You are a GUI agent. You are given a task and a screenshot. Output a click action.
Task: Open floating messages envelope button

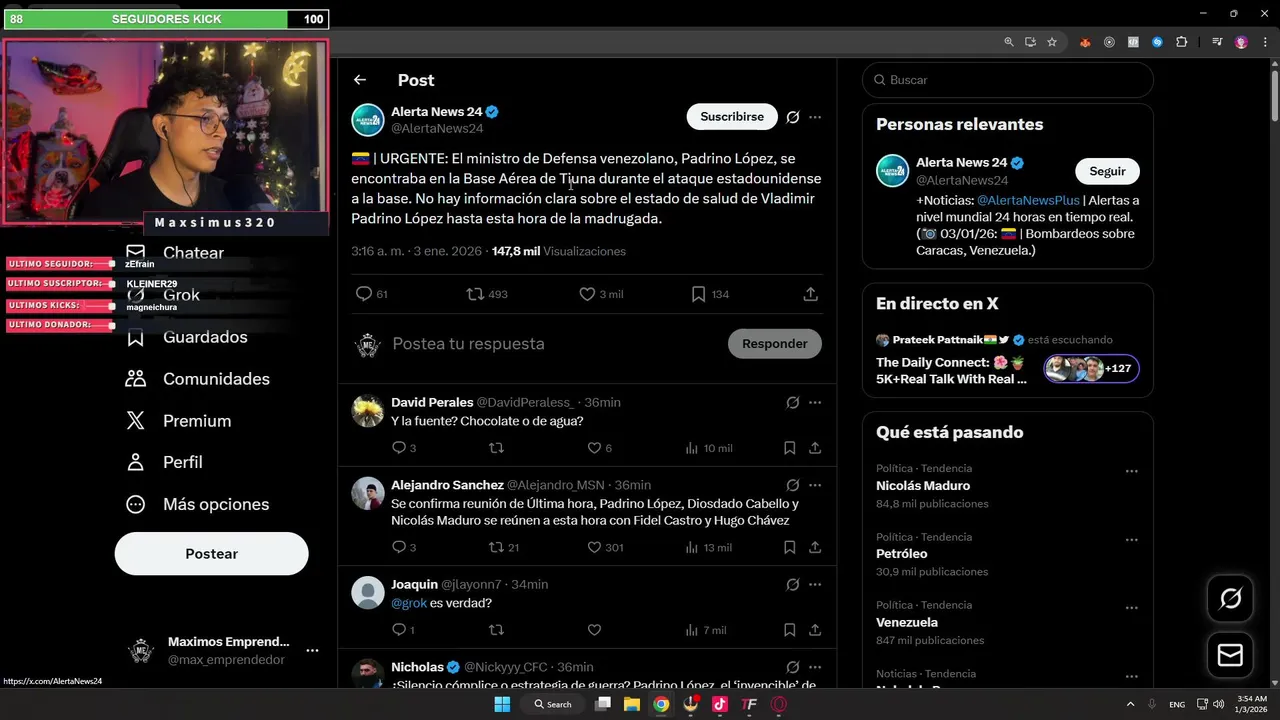[1230, 655]
